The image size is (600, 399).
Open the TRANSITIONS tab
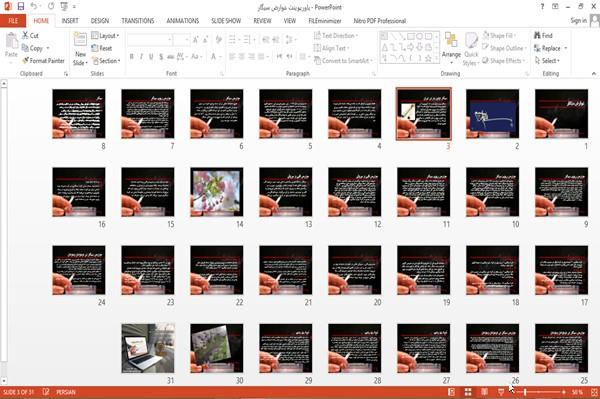tap(138, 21)
